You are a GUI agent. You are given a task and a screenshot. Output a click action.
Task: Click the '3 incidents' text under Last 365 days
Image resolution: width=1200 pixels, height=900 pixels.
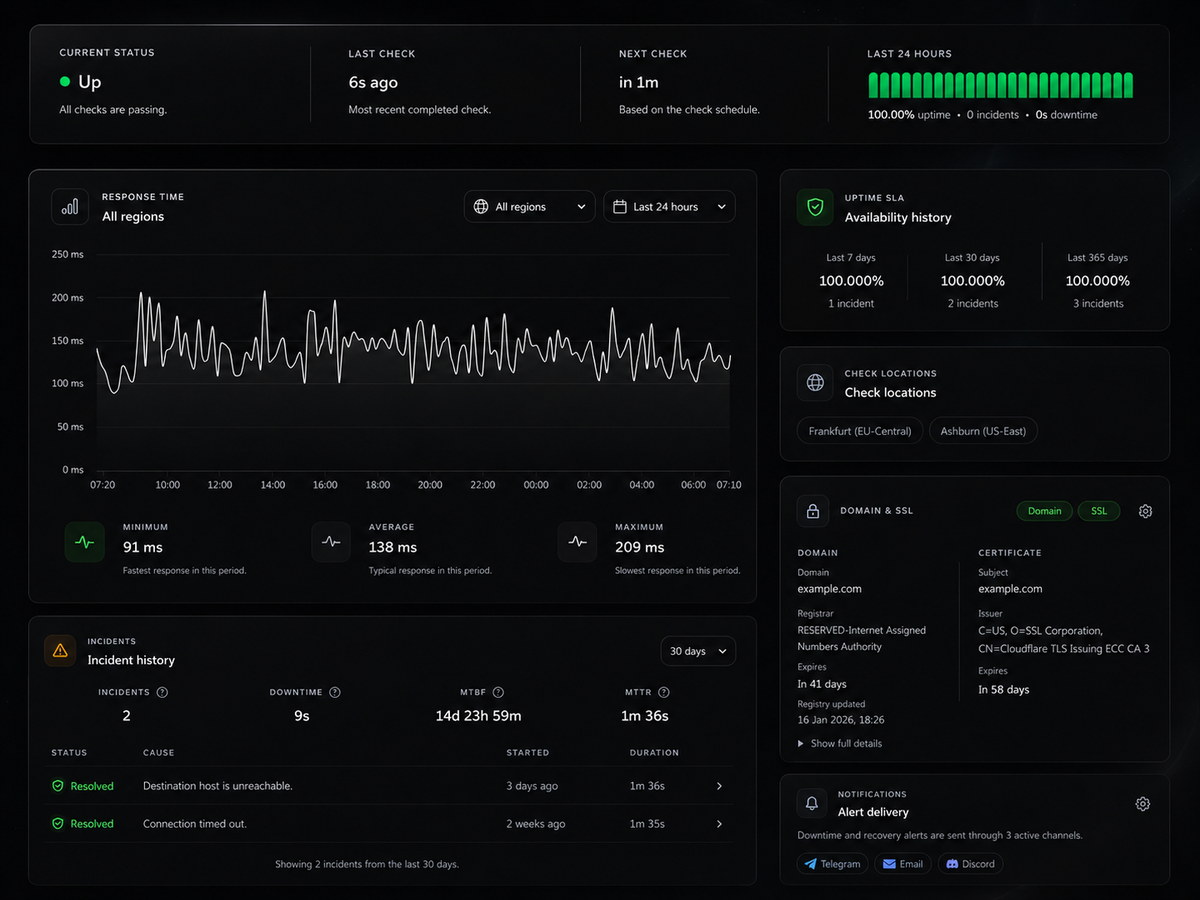point(1098,304)
